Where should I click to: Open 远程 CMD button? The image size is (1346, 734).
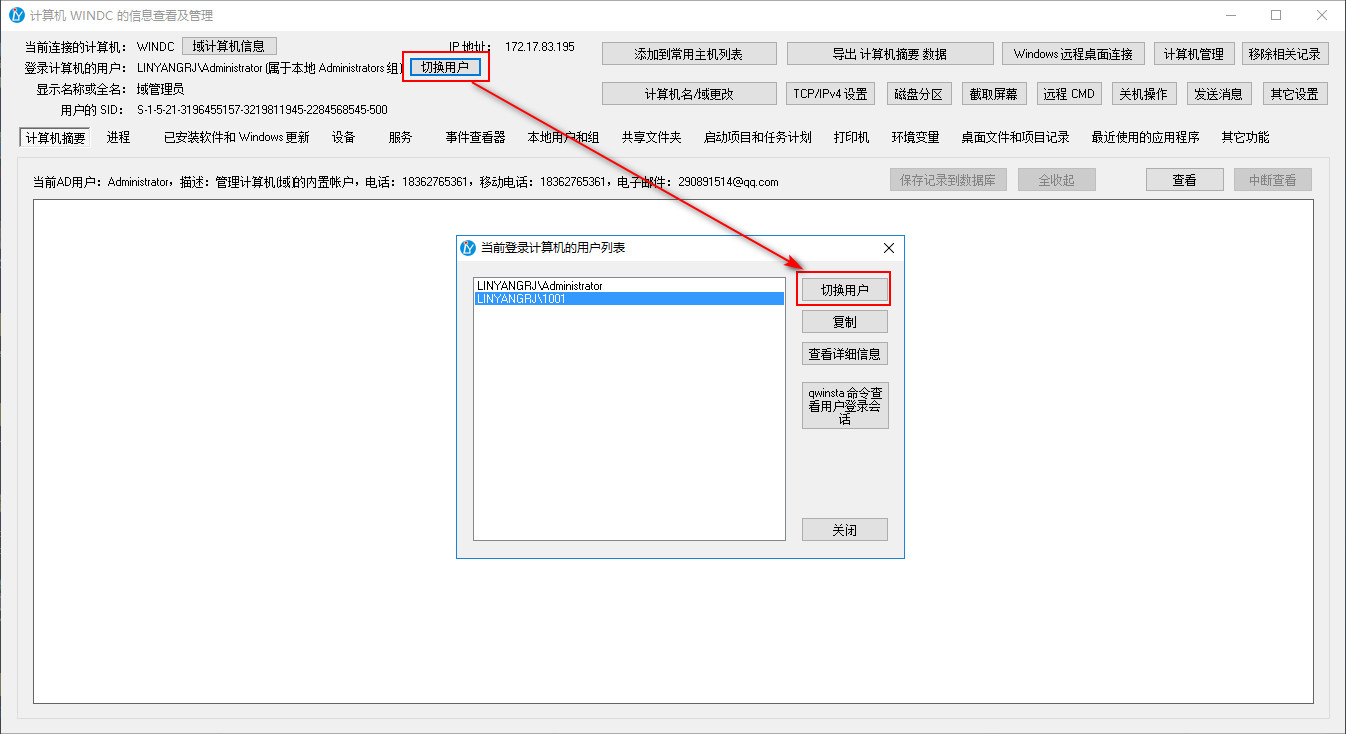point(1069,94)
